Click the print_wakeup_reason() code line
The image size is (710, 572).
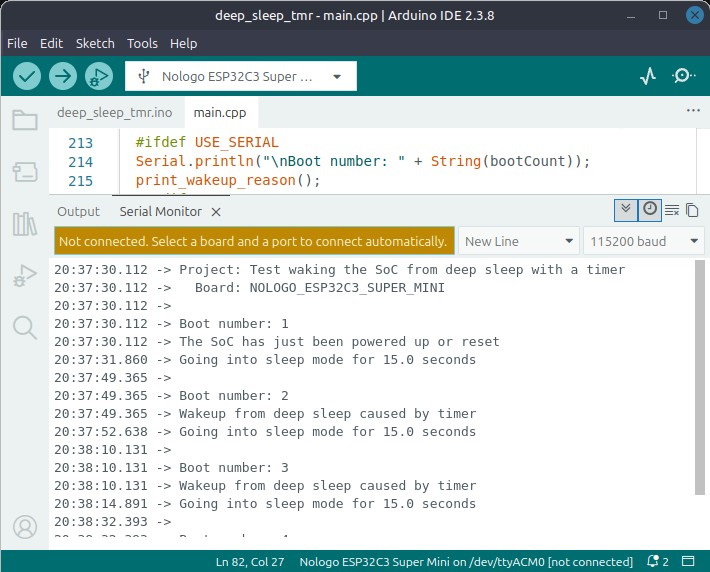point(228,180)
